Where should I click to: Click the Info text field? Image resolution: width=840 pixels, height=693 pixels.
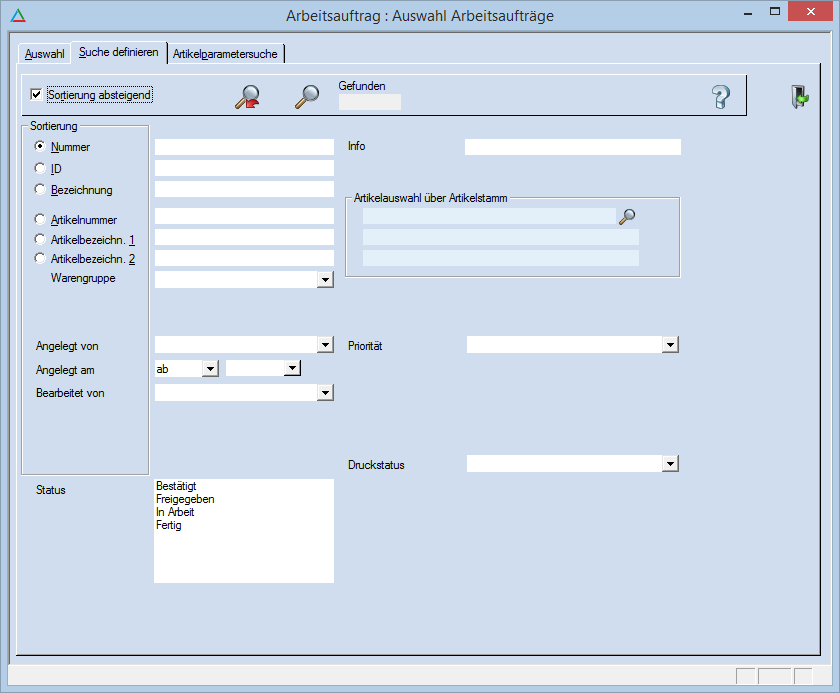572,147
